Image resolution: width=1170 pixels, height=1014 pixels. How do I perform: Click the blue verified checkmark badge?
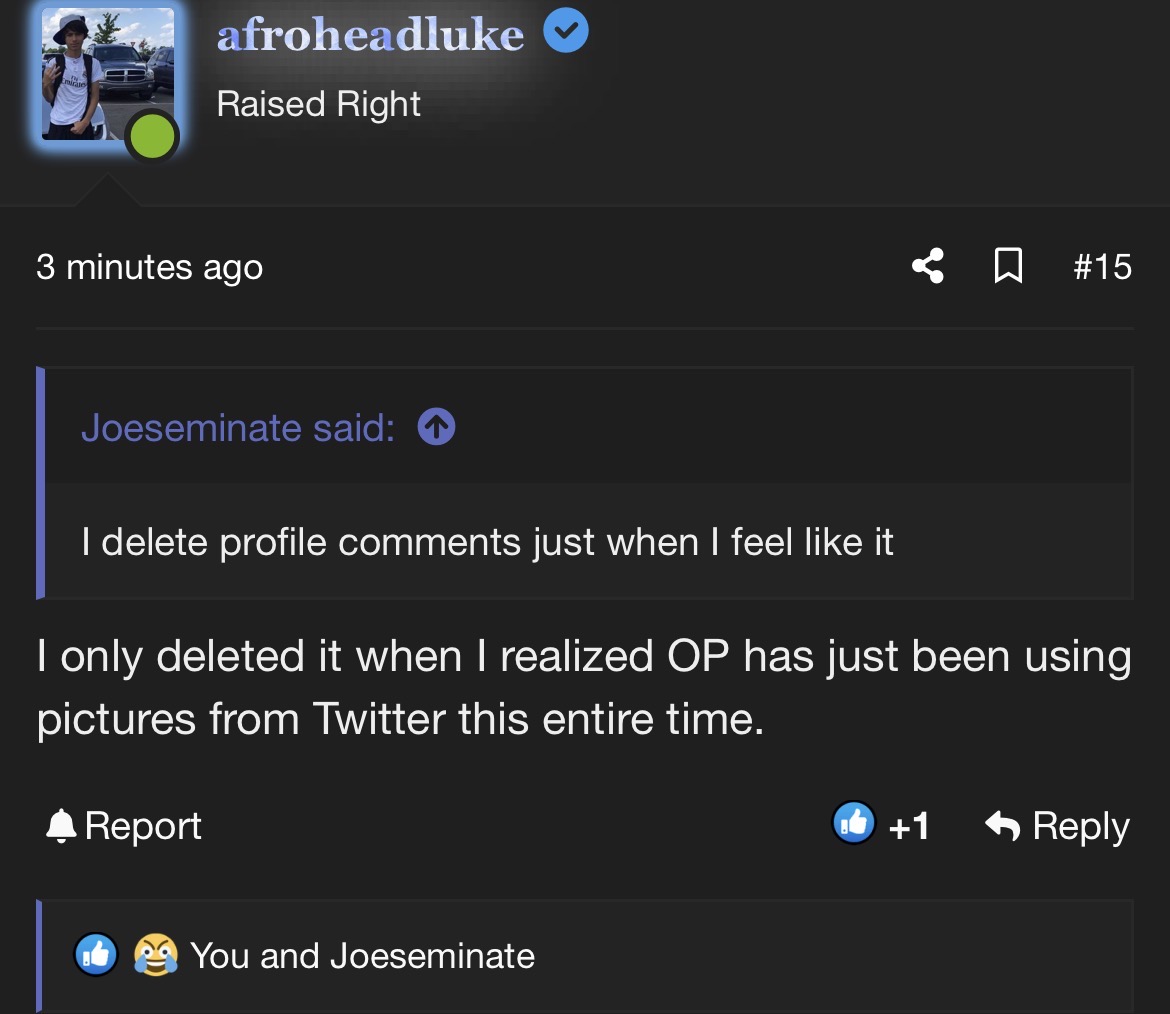coord(566,30)
